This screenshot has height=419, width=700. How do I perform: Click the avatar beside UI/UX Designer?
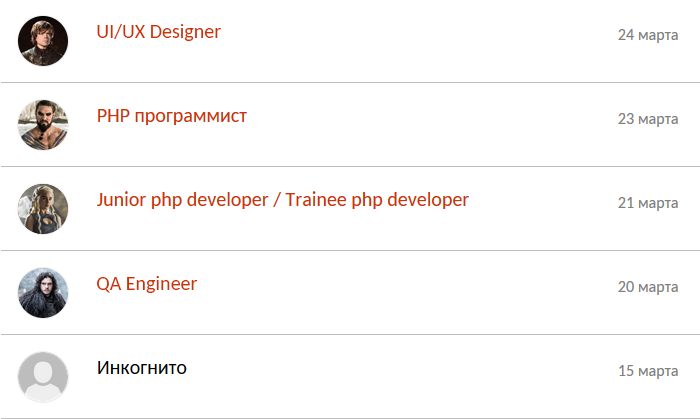click(43, 41)
